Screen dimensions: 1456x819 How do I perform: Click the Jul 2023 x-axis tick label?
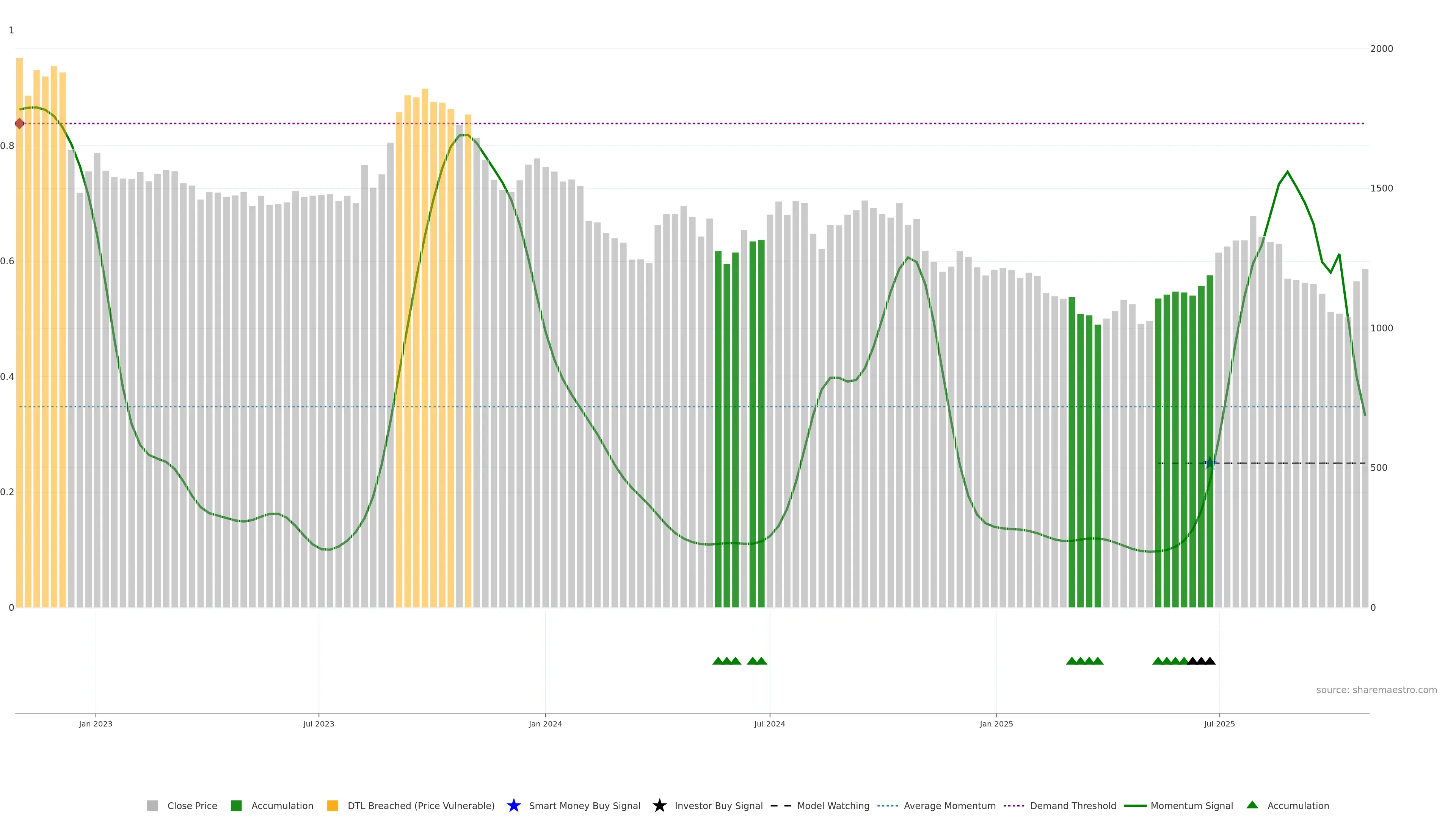pos(318,723)
